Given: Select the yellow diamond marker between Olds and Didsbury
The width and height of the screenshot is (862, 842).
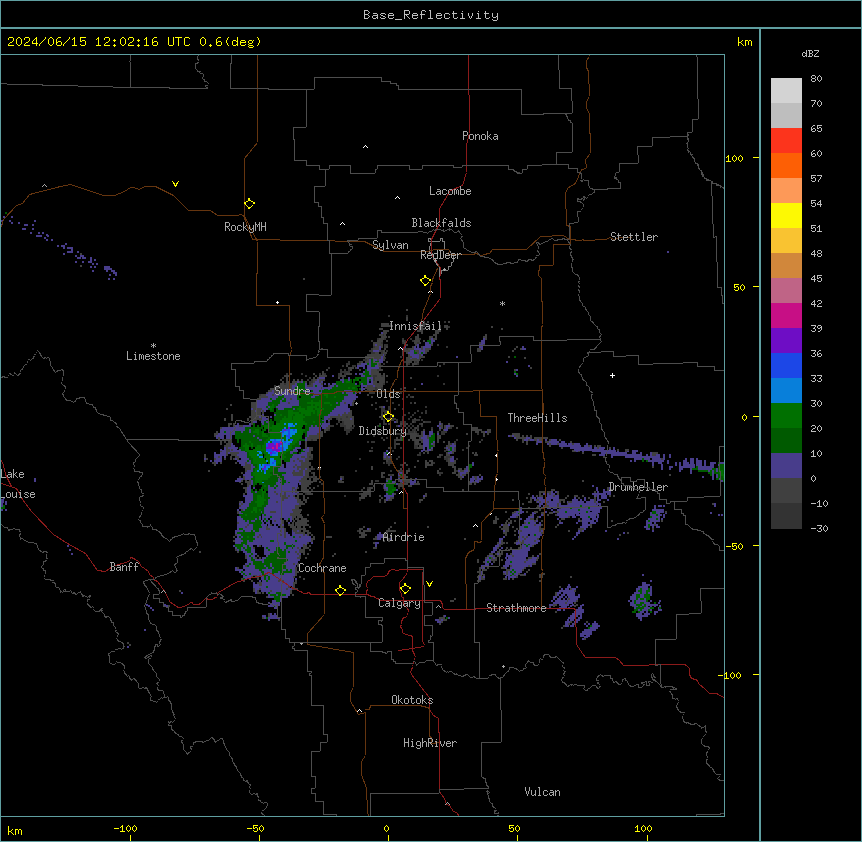Looking at the screenshot, I should (388, 416).
